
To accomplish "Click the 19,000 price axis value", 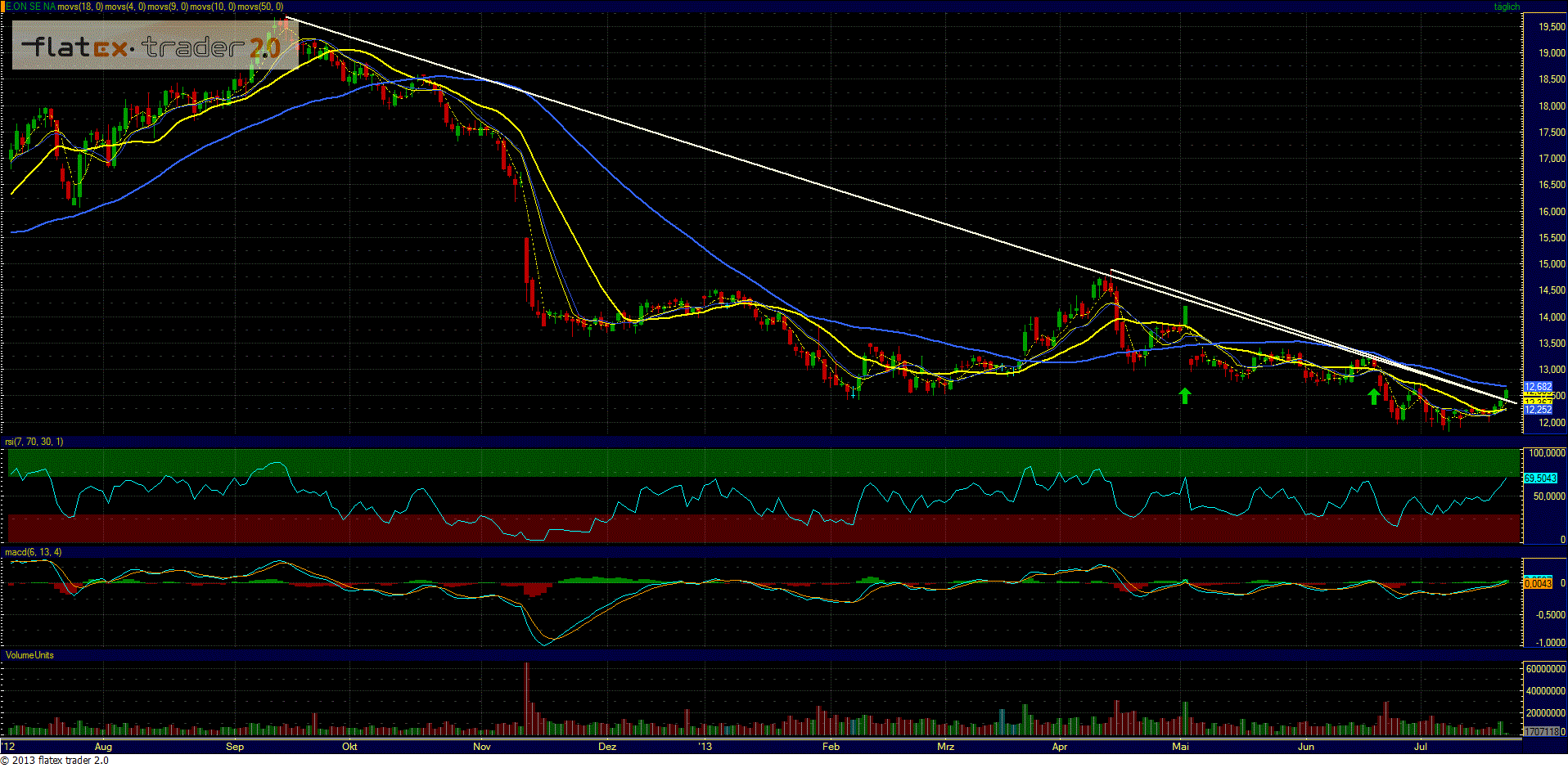I will [1552, 53].
